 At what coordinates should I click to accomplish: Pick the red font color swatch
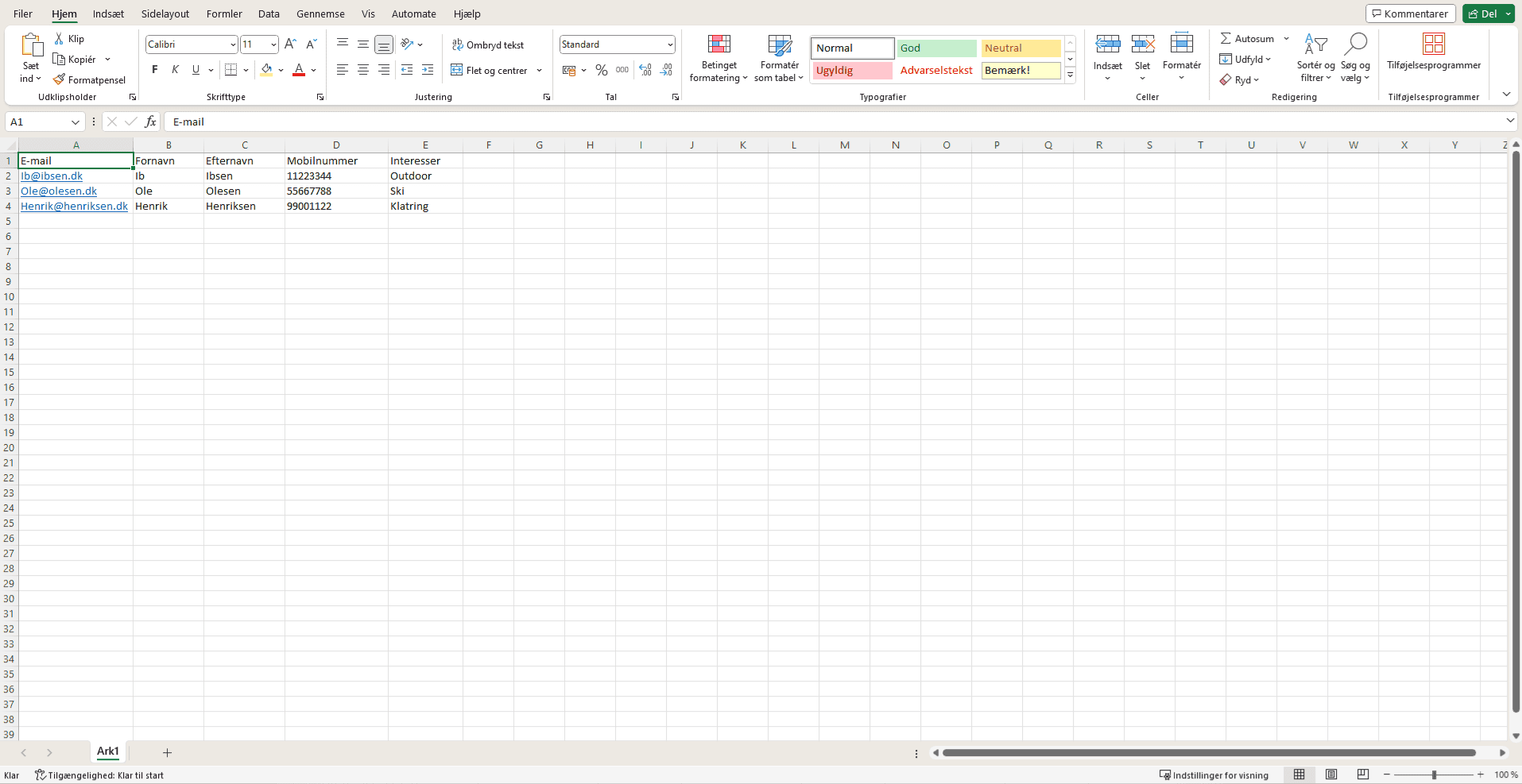(299, 74)
